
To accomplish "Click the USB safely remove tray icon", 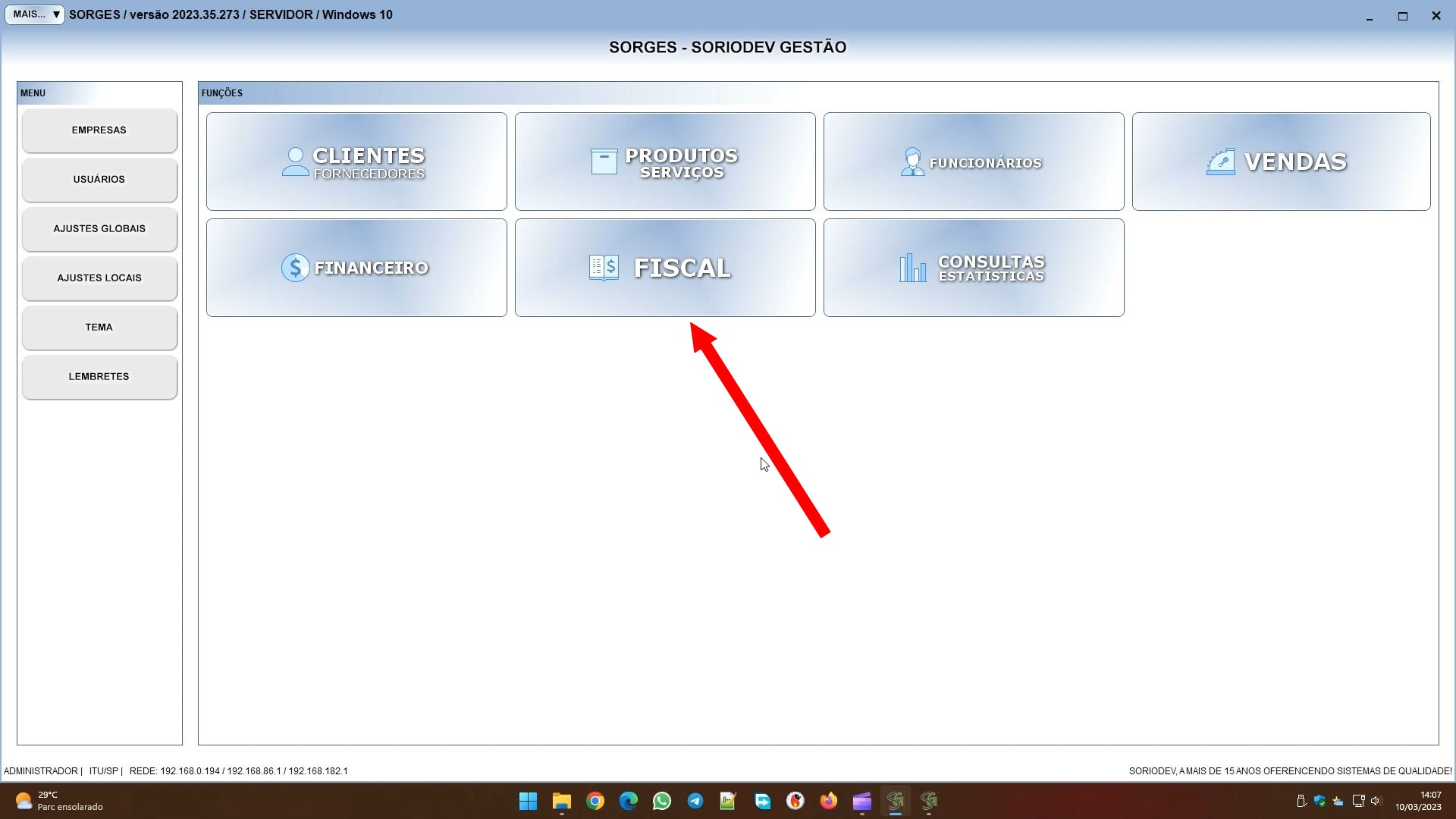I will 1301,801.
